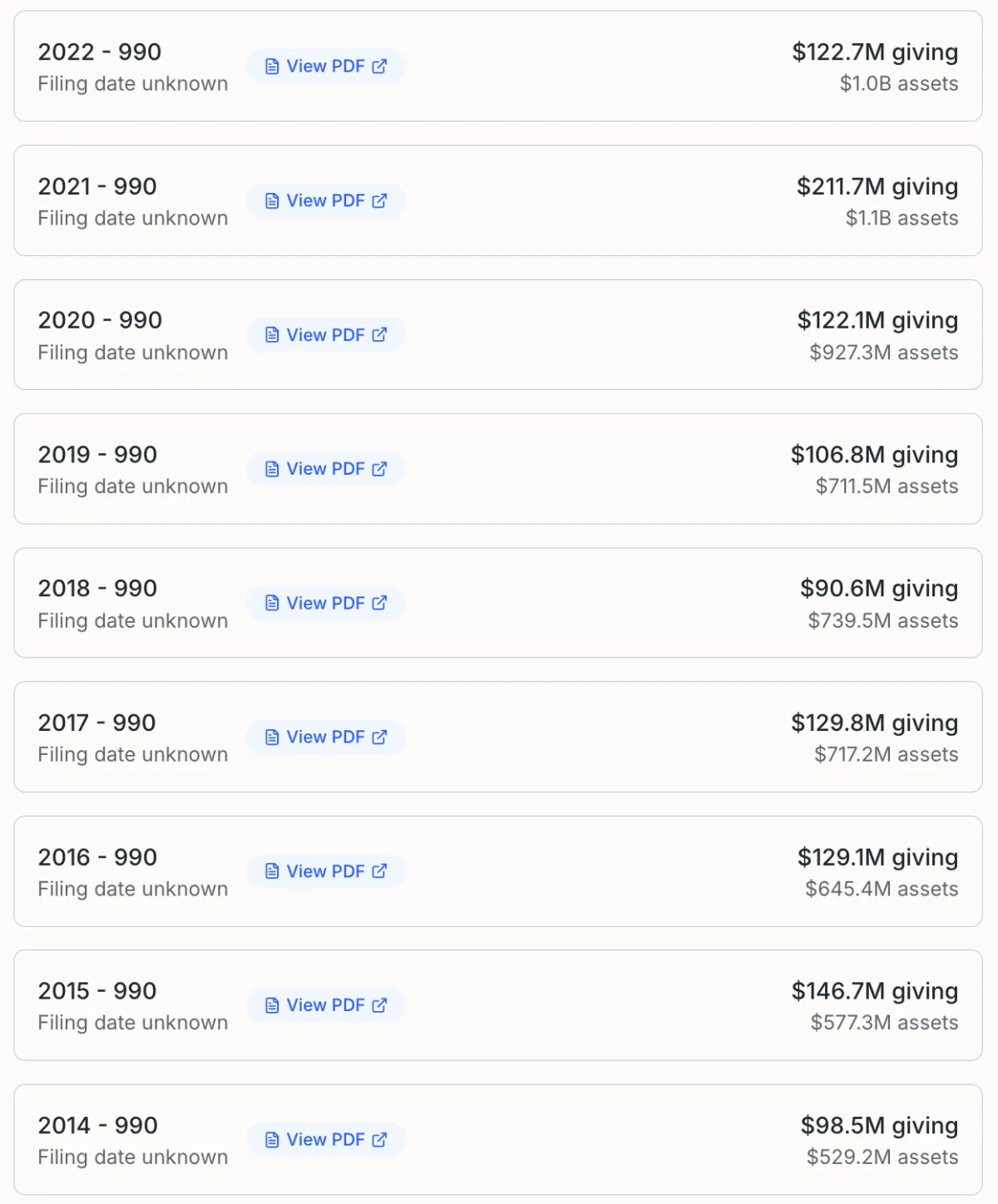Select the 2016 - 990 filing title

(x=97, y=857)
